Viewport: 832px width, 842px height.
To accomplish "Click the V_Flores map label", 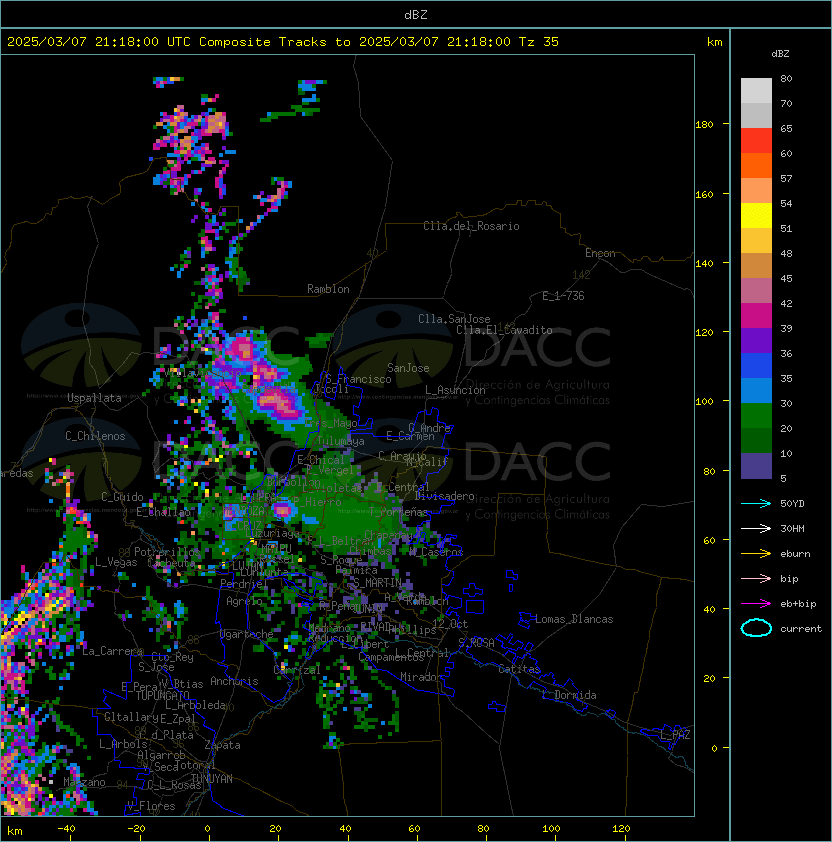I will [x=151, y=806].
